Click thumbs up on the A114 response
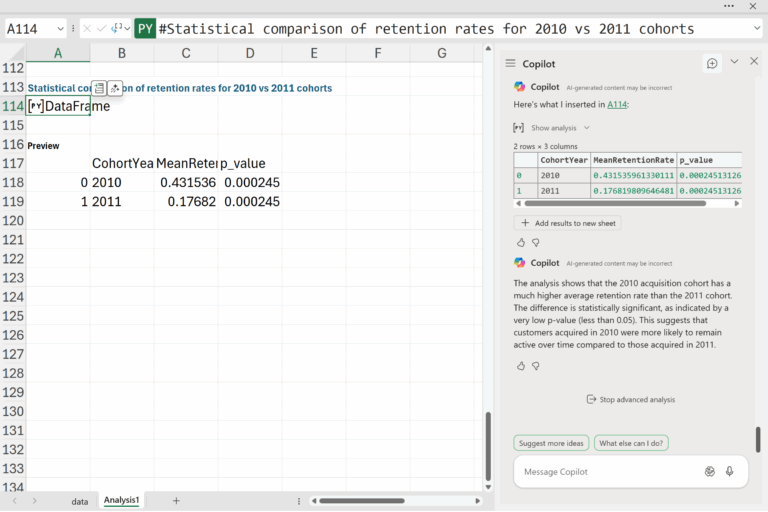 coord(521,242)
